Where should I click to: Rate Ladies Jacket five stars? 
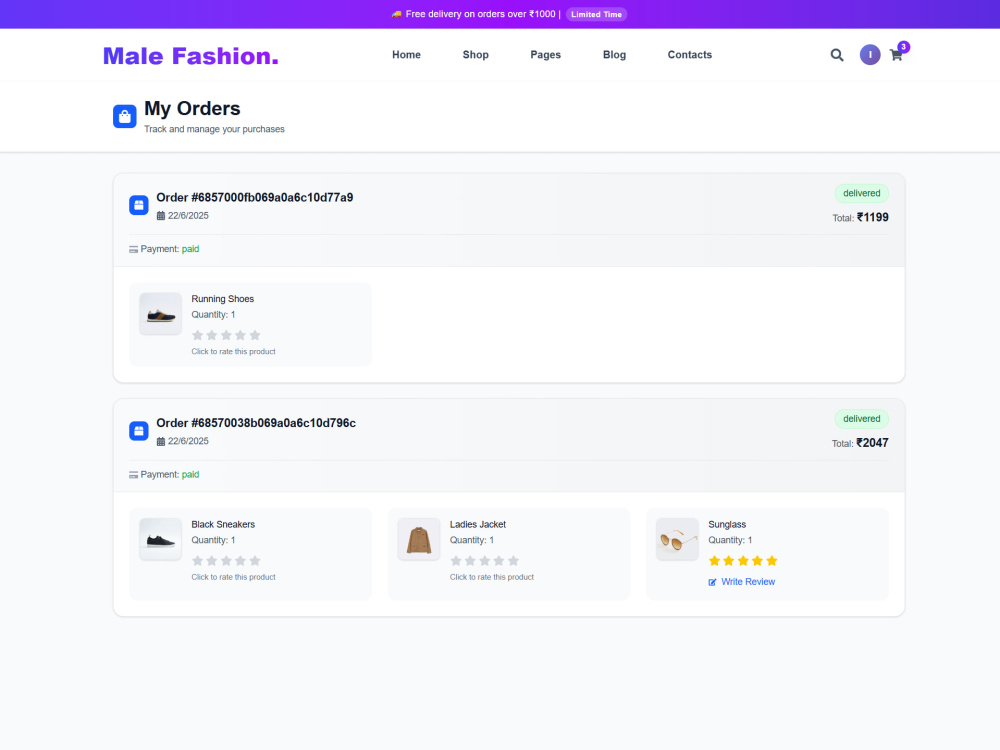513,561
